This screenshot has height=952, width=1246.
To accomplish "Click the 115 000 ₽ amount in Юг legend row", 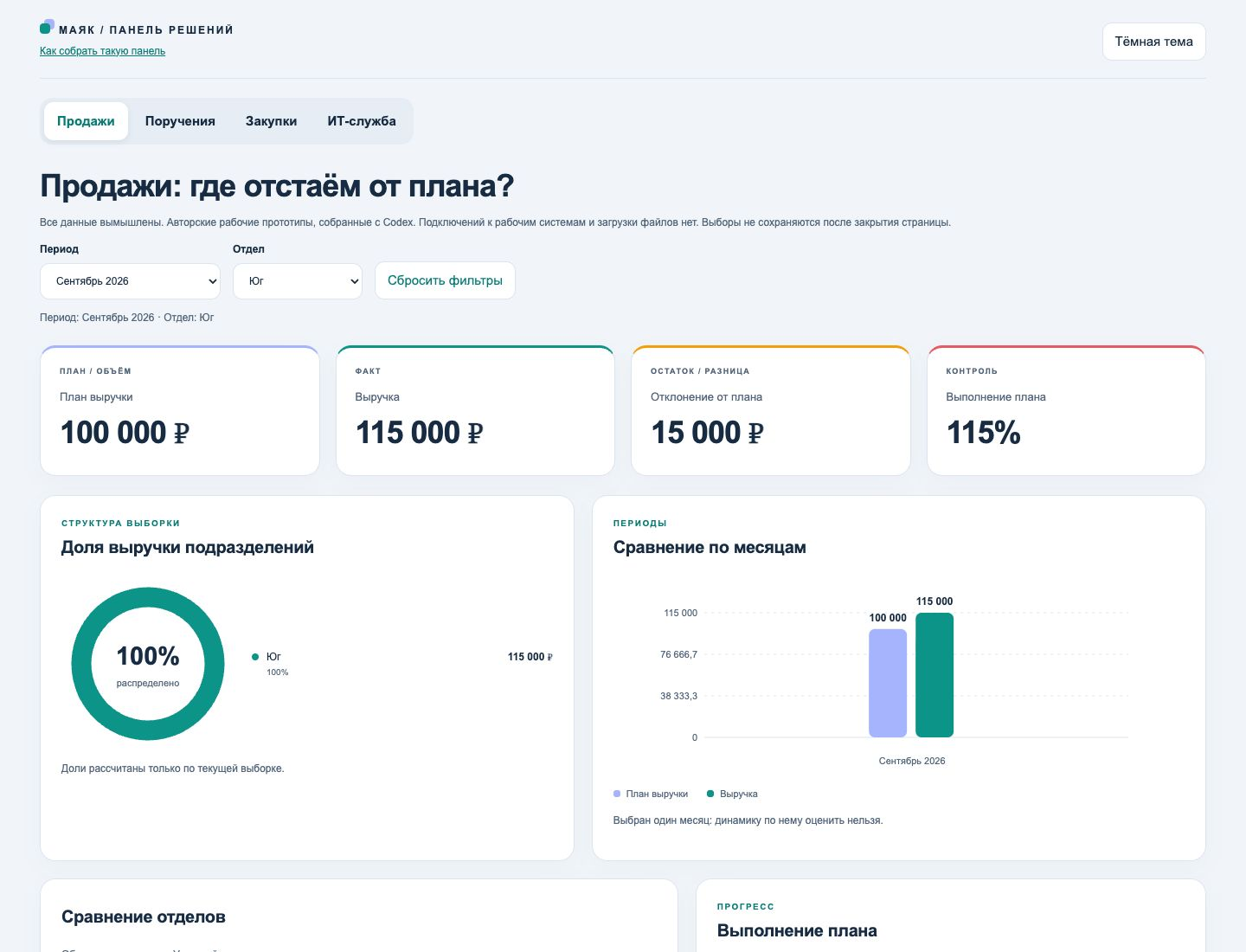I will (x=530, y=657).
